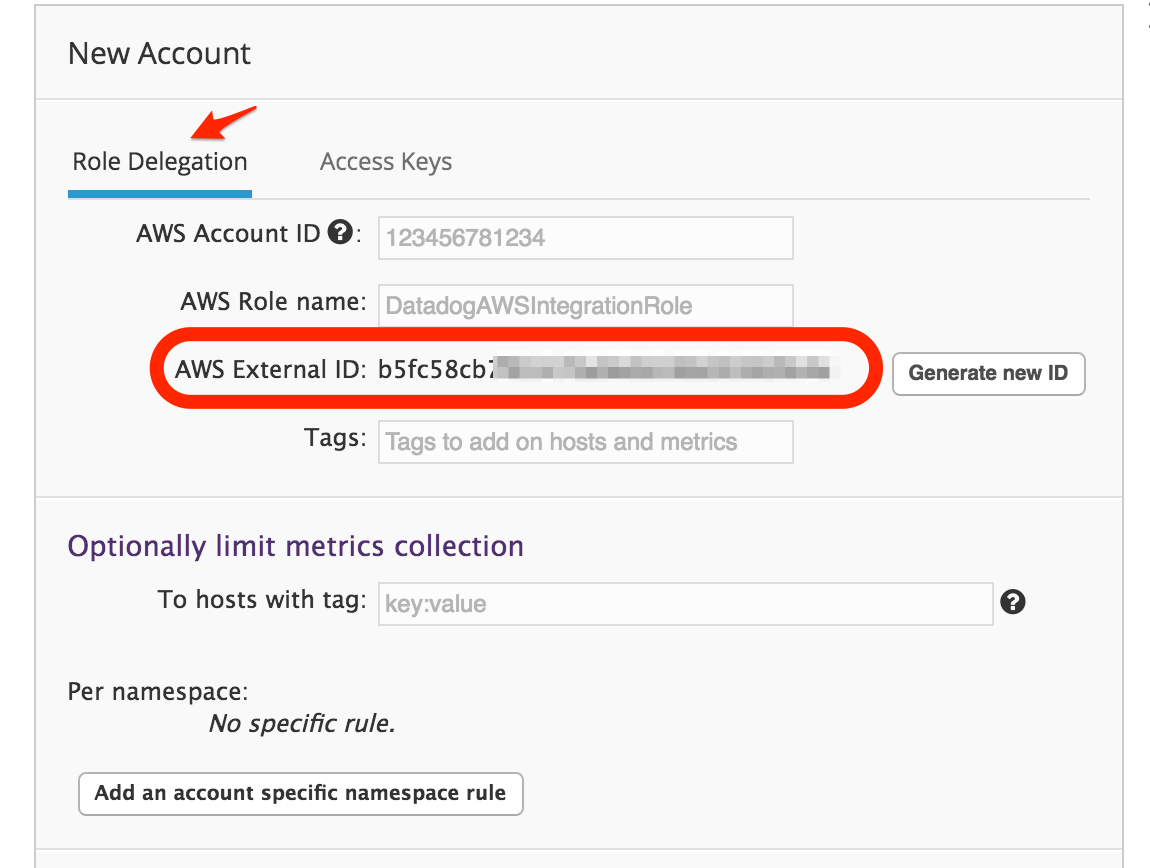
Task: Click the active tab underline indicator
Action: 159,192
